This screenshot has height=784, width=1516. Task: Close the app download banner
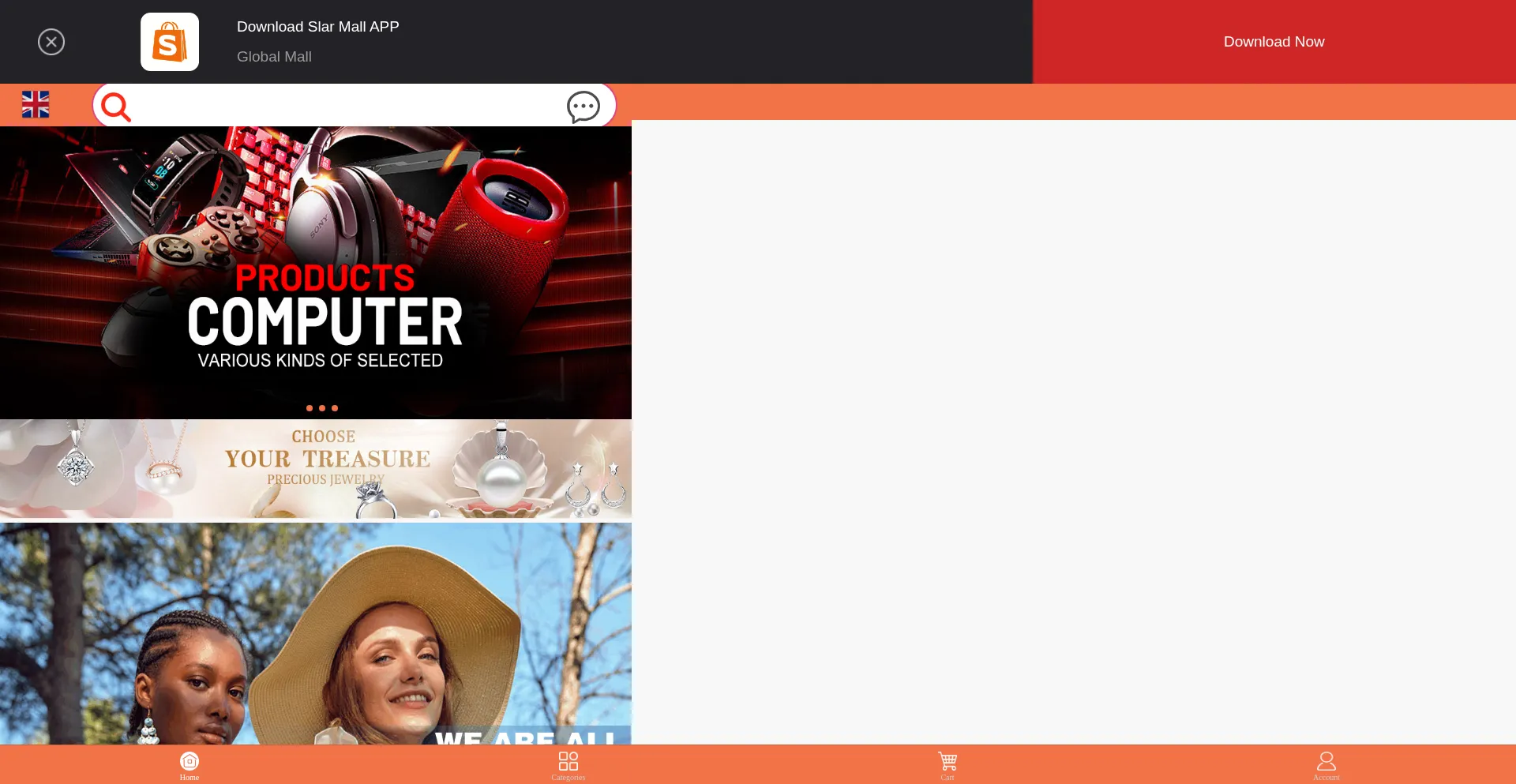click(x=51, y=42)
